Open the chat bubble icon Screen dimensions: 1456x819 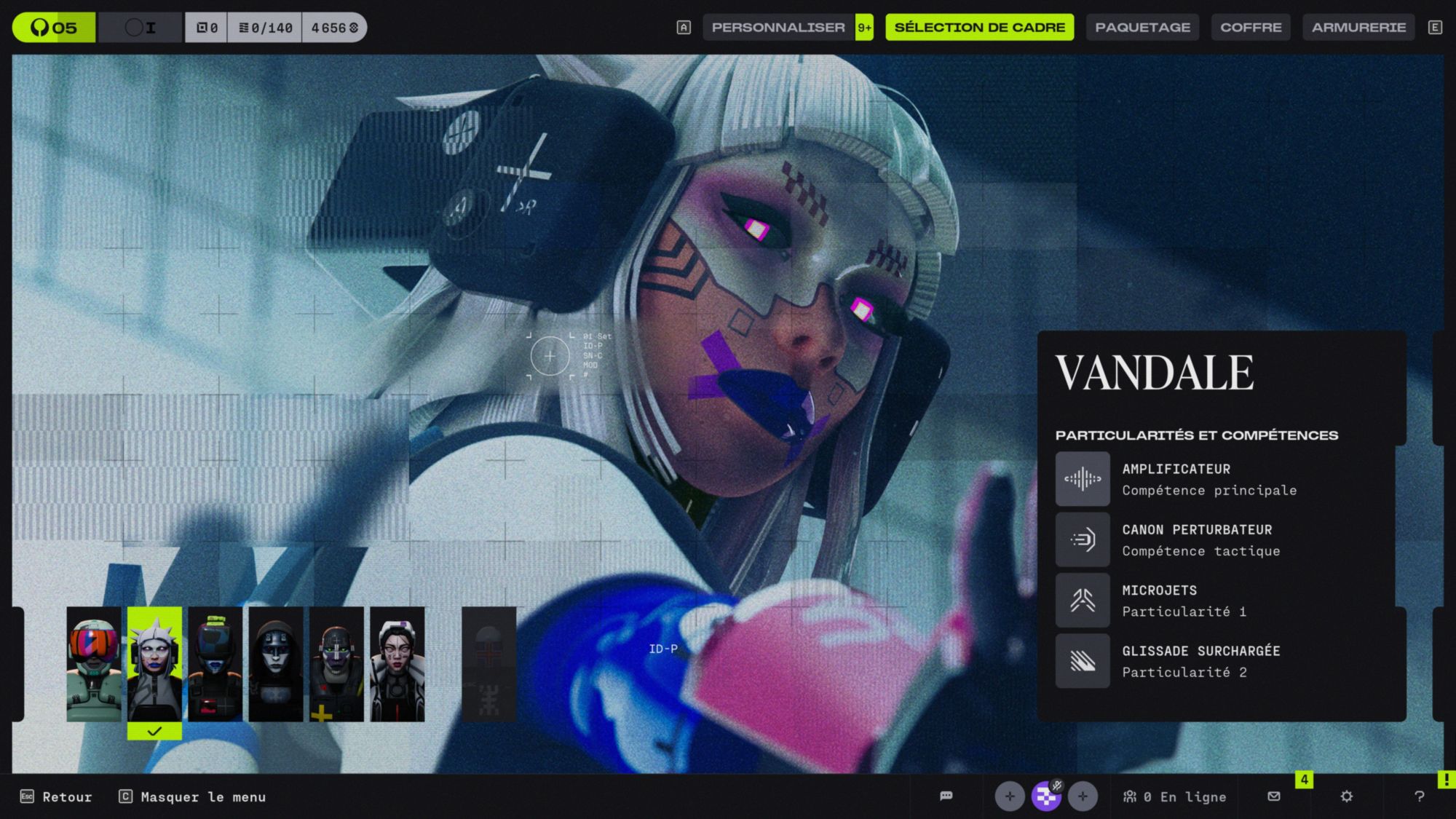click(946, 796)
